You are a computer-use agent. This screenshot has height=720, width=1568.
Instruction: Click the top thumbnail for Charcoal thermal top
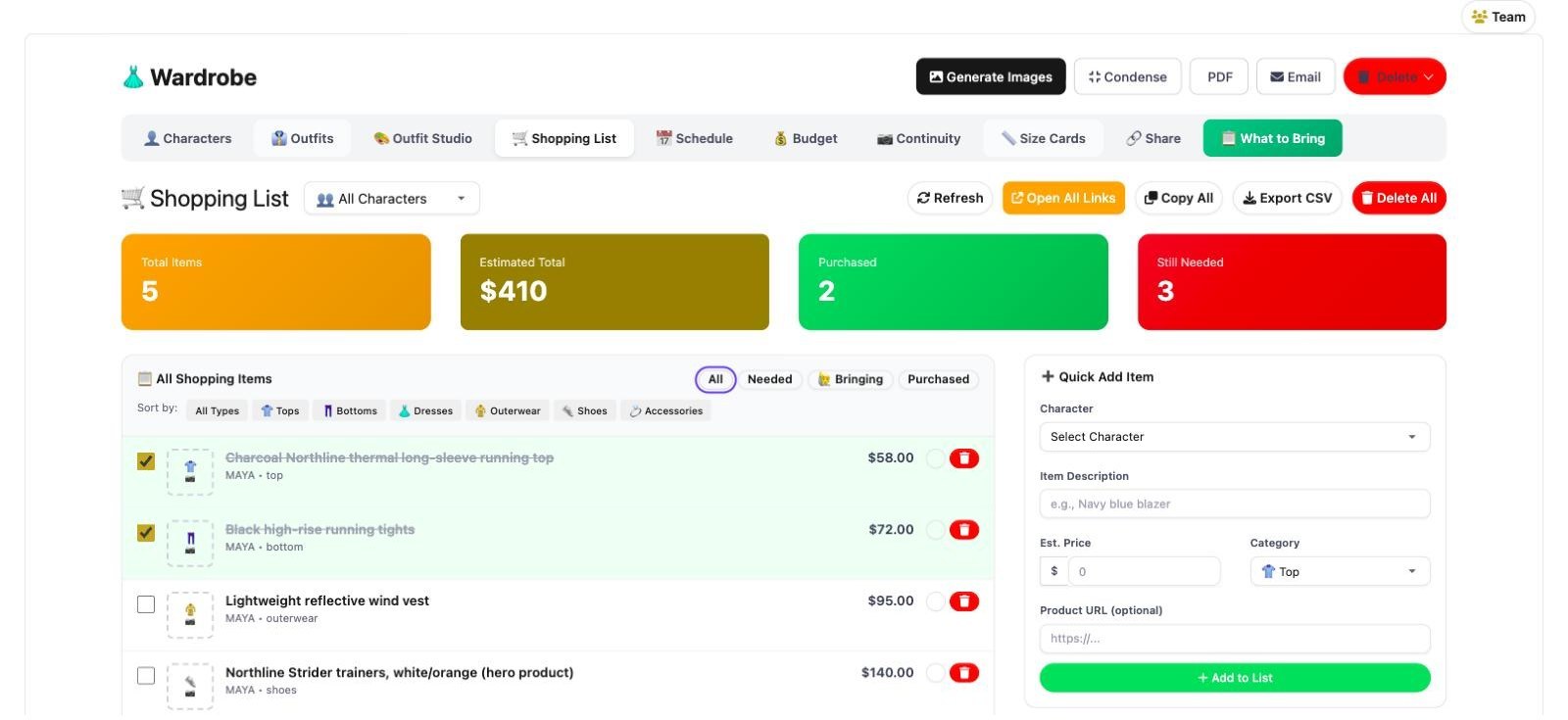(x=190, y=472)
